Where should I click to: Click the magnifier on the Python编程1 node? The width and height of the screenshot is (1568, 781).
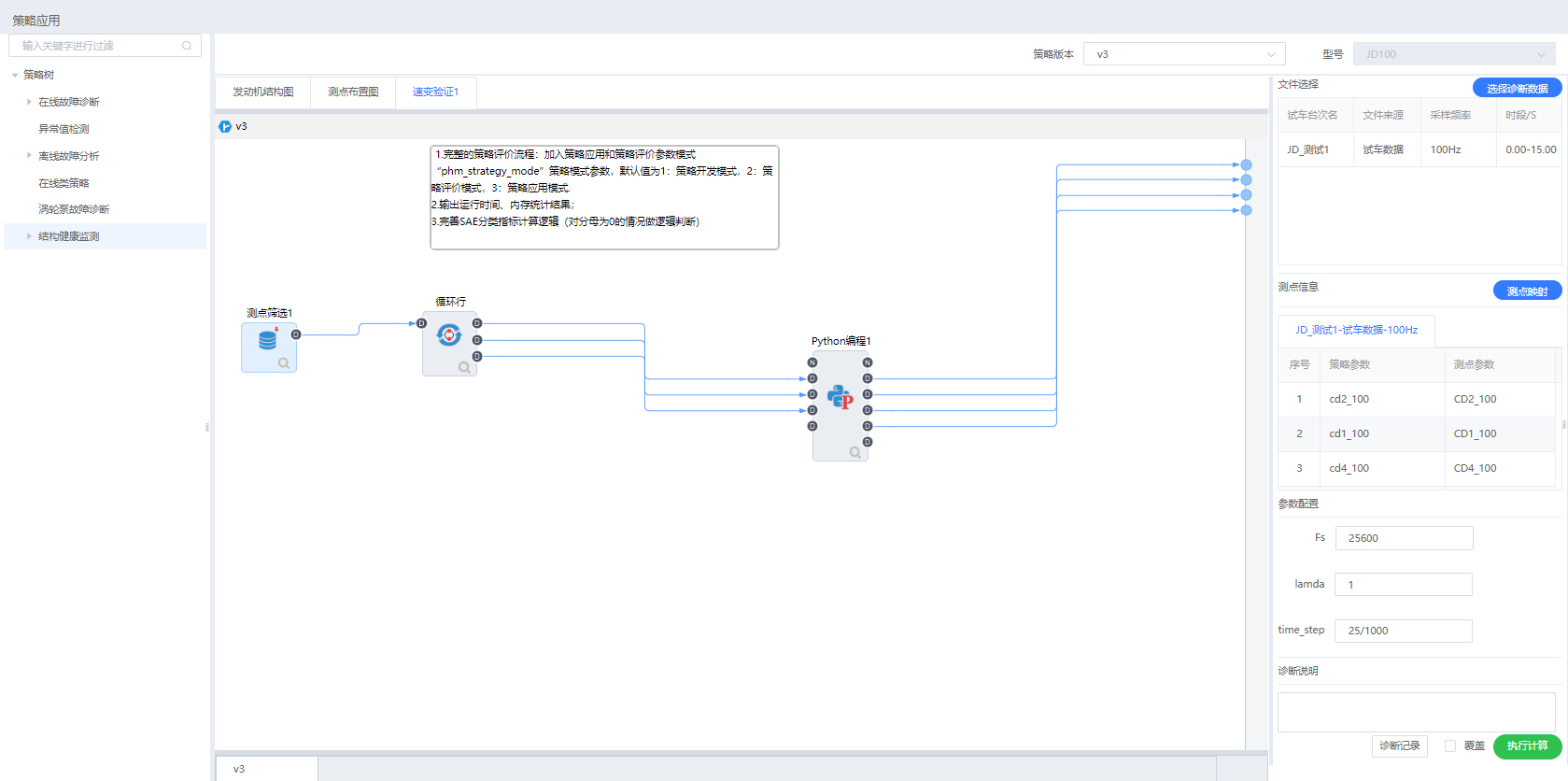855,452
